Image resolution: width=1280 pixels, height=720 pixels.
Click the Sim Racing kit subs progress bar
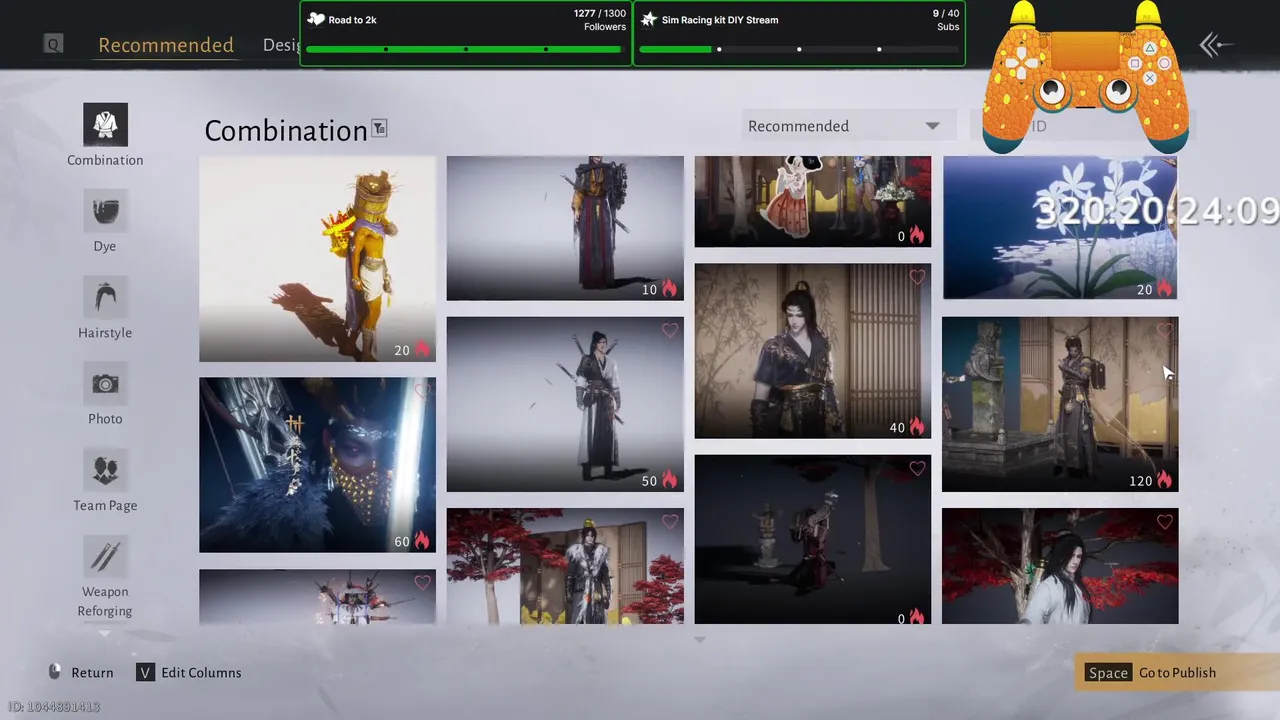pos(799,49)
